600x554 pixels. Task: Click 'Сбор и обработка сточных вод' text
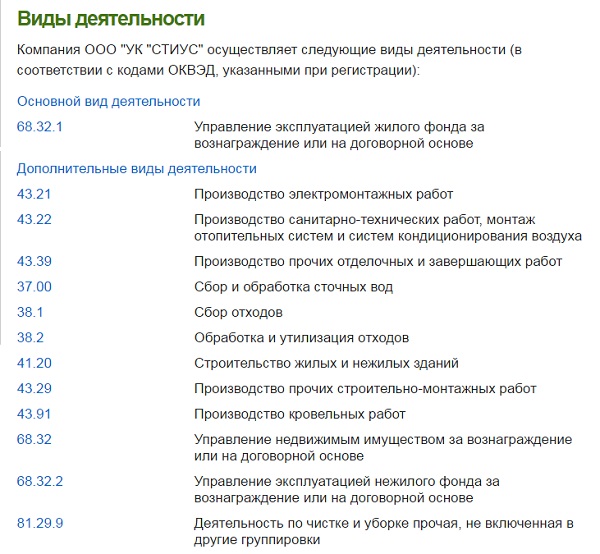pyautogui.click(x=293, y=287)
